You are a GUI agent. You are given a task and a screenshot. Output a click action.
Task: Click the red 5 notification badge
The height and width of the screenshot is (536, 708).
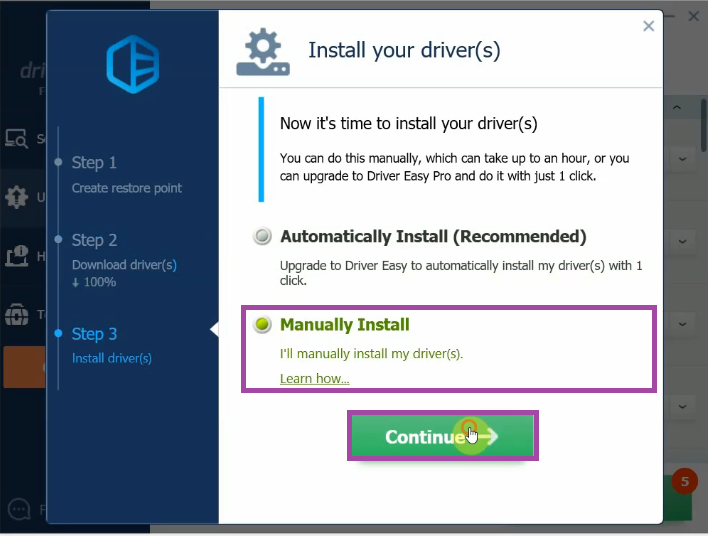point(685,481)
